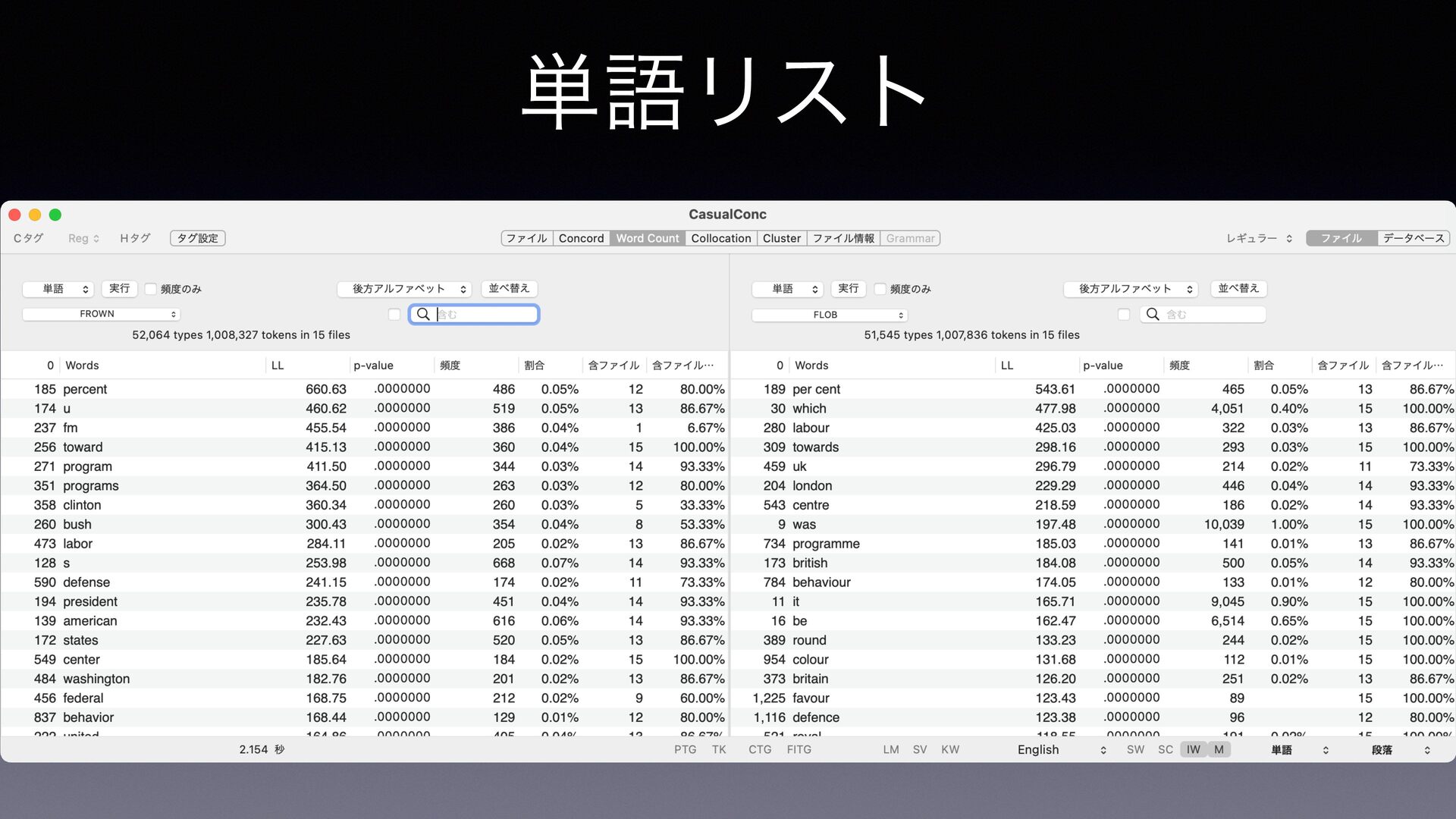The image size is (1456, 819).
Task: Enable right 頻度のみ checkbox near FLOB
Action: pyautogui.click(x=880, y=289)
